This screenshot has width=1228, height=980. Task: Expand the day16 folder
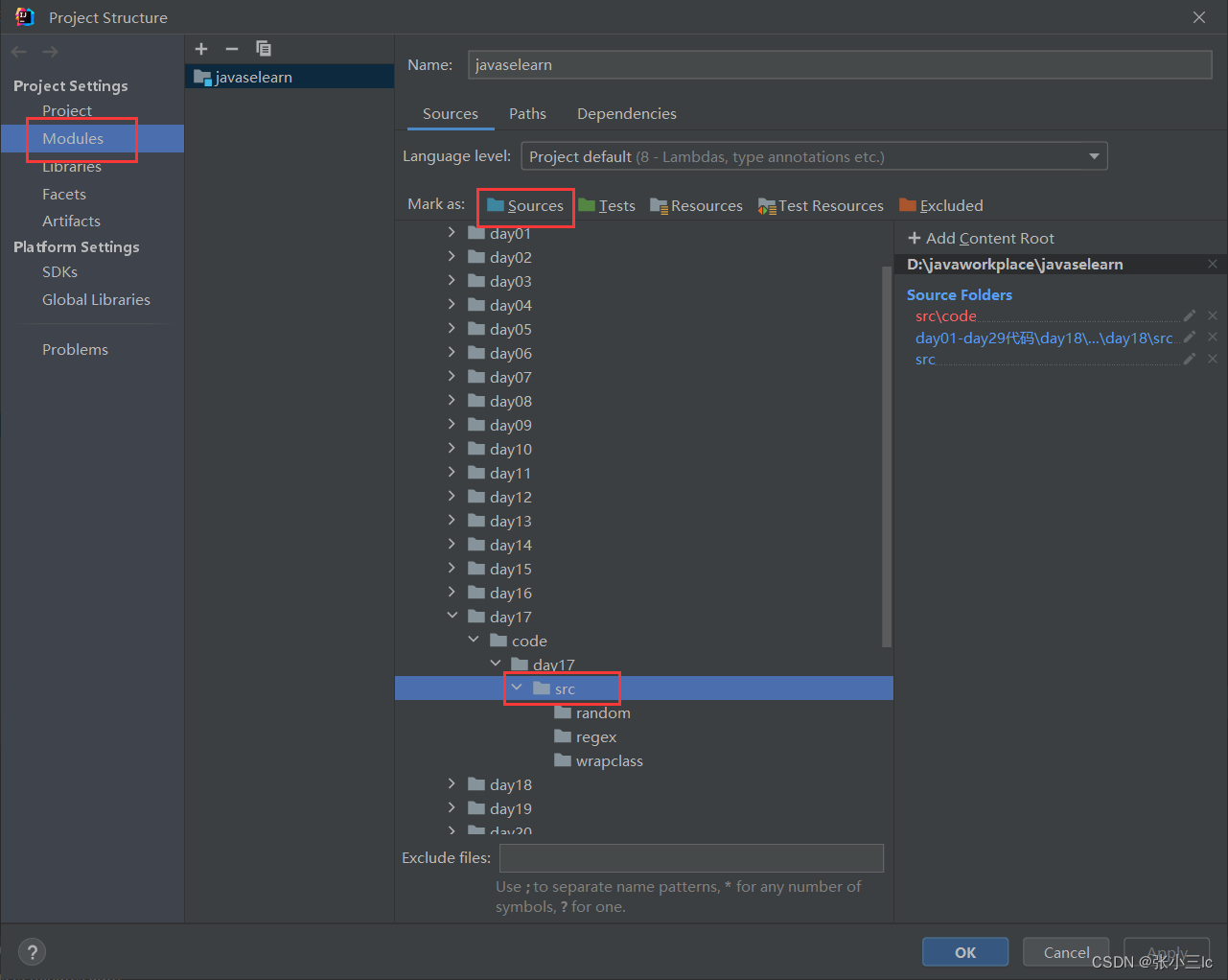pos(452,592)
